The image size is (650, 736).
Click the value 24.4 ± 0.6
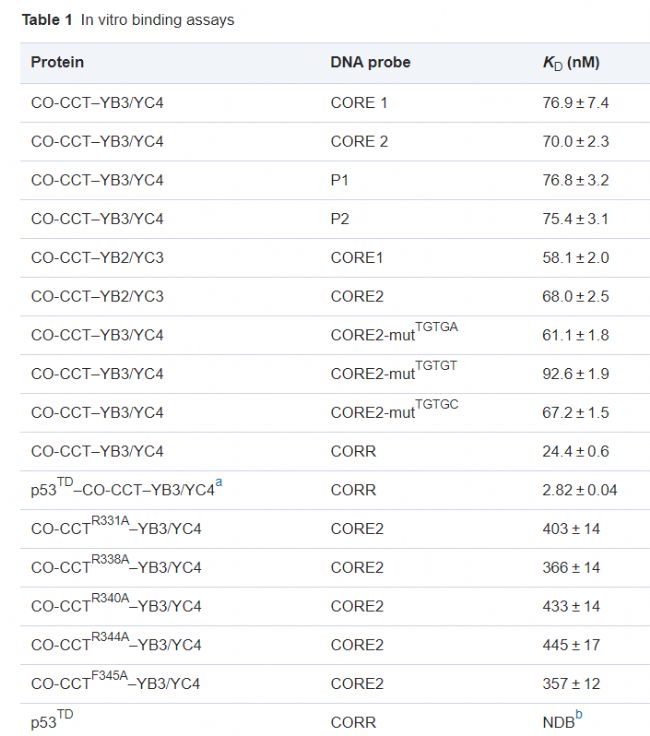click(x=575, y=452)
